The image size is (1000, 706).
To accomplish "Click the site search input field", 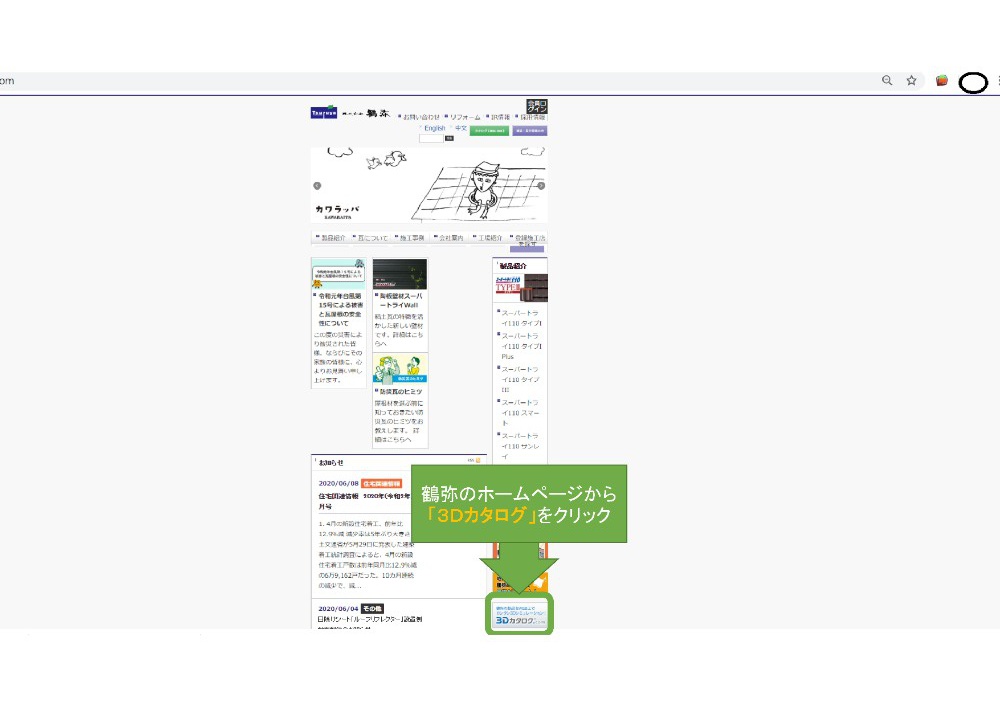I will [x=431, y=138].
